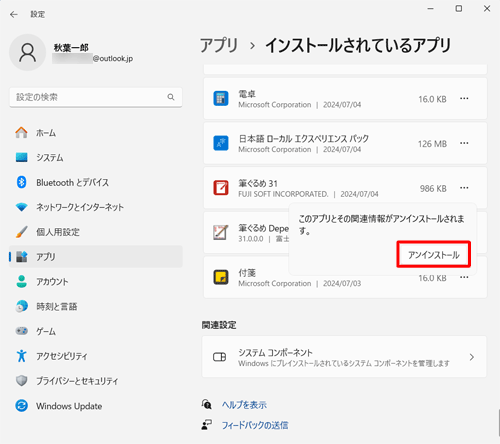Click the back arrow icon
Viewport: 500px width, 444px height.
[14, 14]
